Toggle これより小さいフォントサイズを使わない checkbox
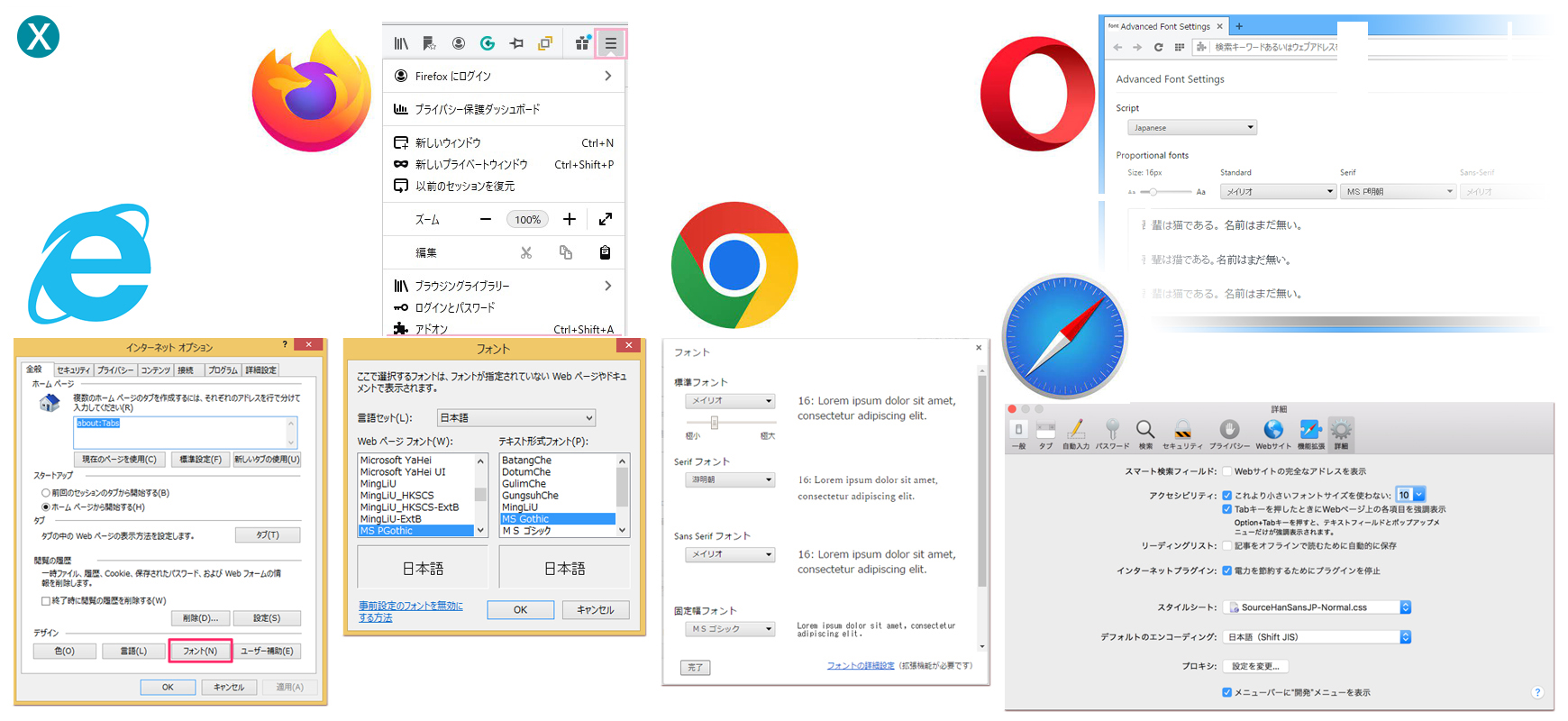Viewport: 1568px width, 721px height. click(1226, 495)
